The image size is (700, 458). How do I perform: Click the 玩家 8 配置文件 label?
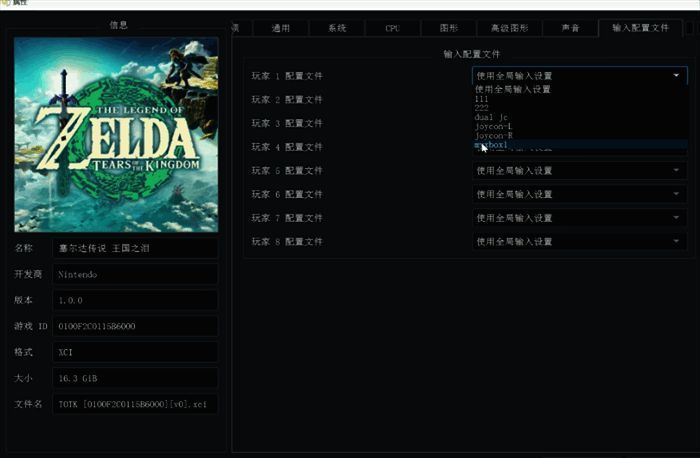tap(287, 241)
